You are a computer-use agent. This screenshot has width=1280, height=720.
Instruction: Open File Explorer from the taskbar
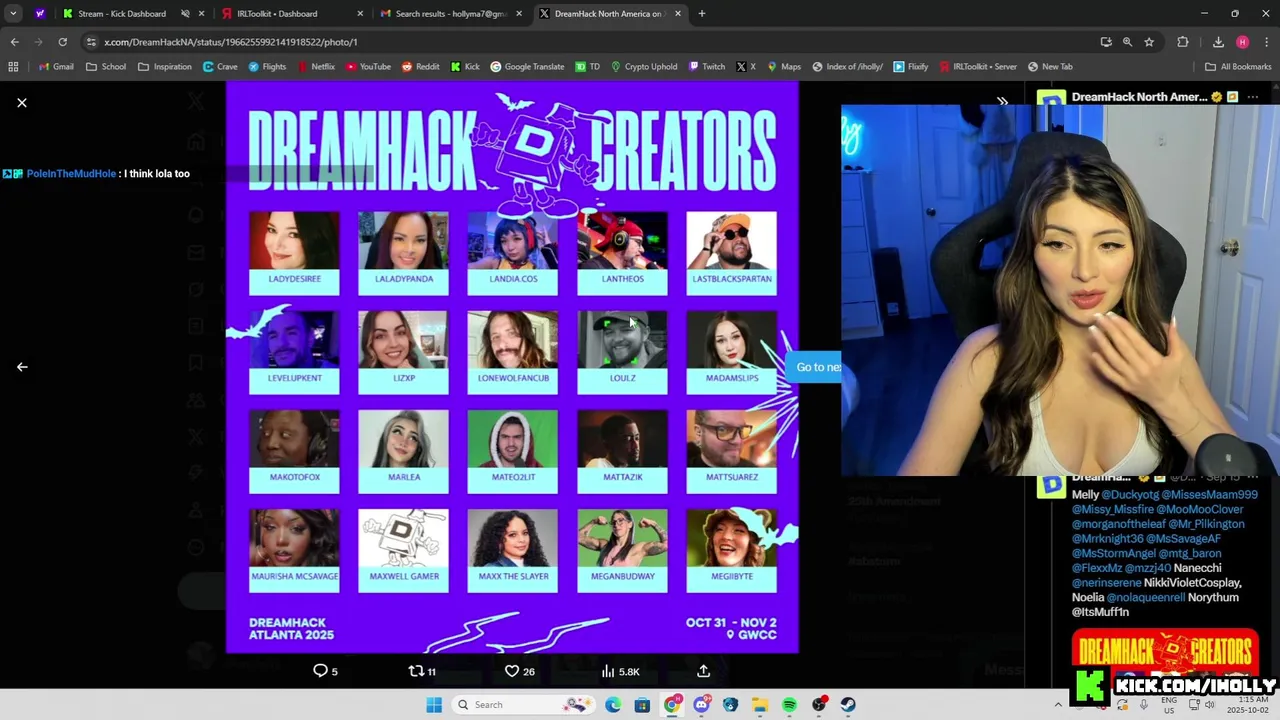click(760, 705)
